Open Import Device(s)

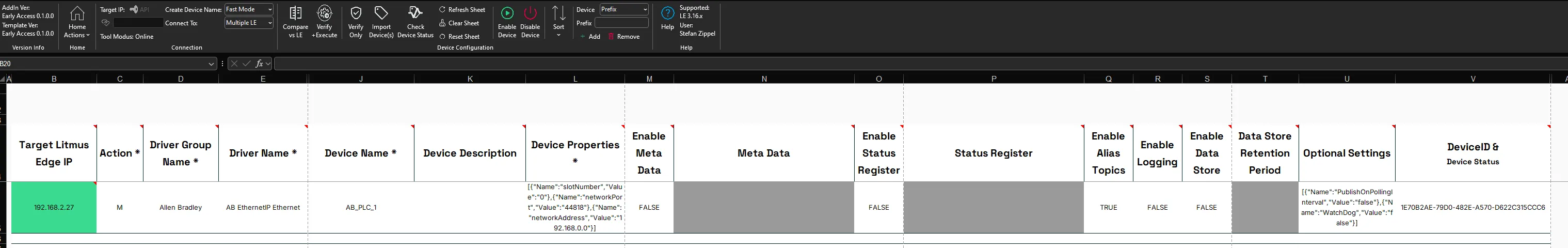pos(381,23)
